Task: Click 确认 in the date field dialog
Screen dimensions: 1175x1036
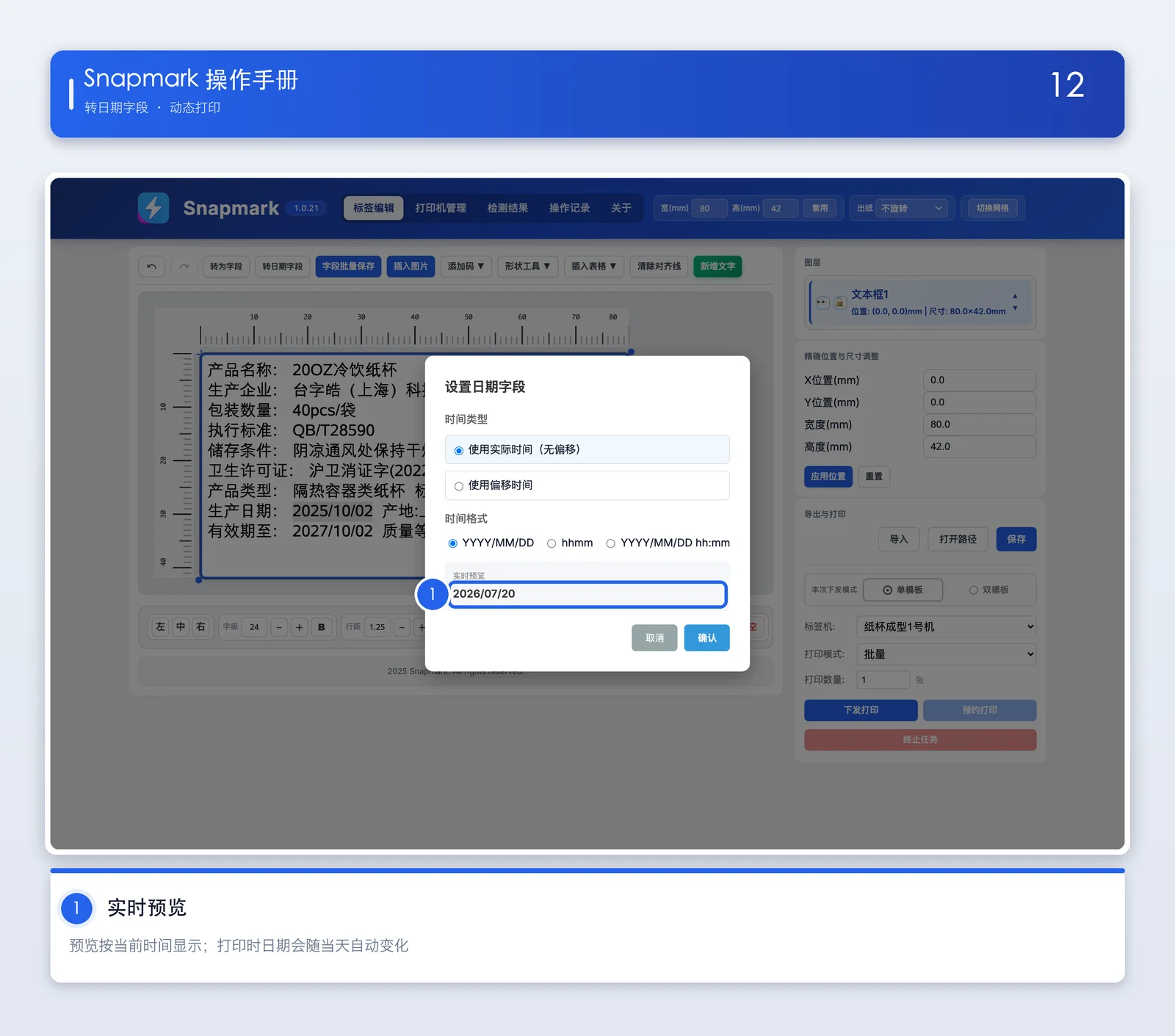Action: tap(706, 638)
